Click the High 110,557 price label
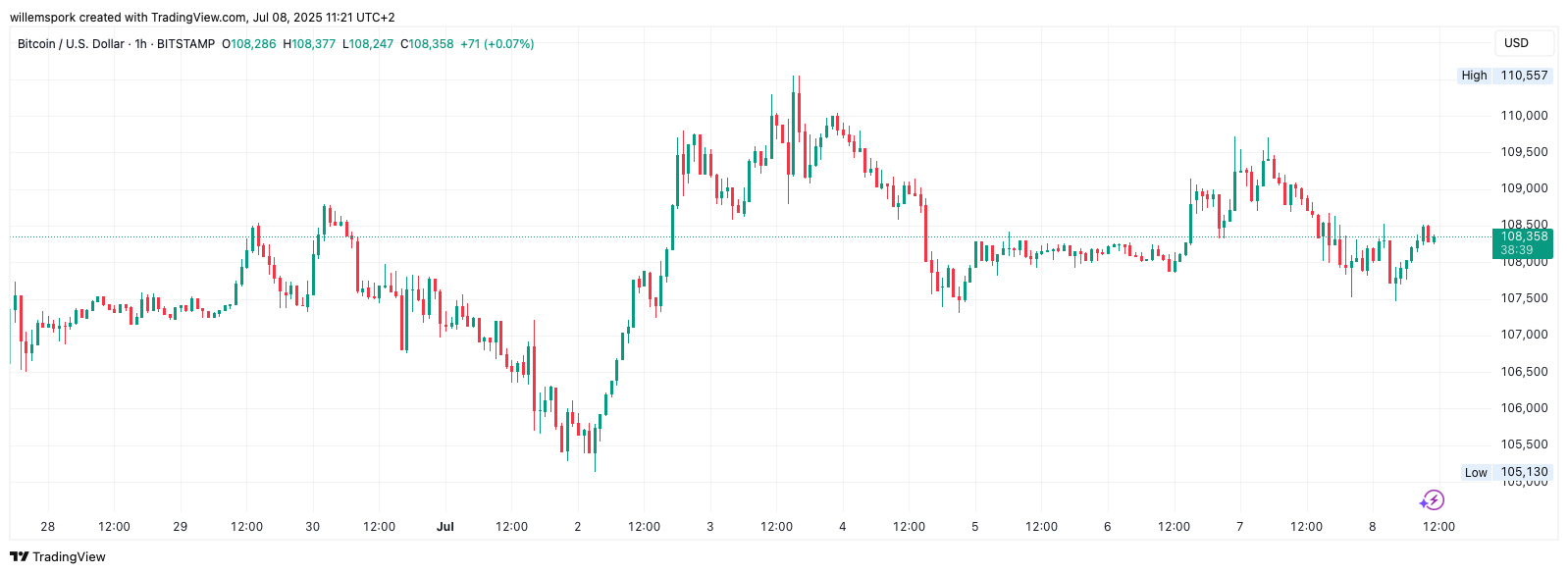This screenshot has width=1568, height=574. [1504, 76]
